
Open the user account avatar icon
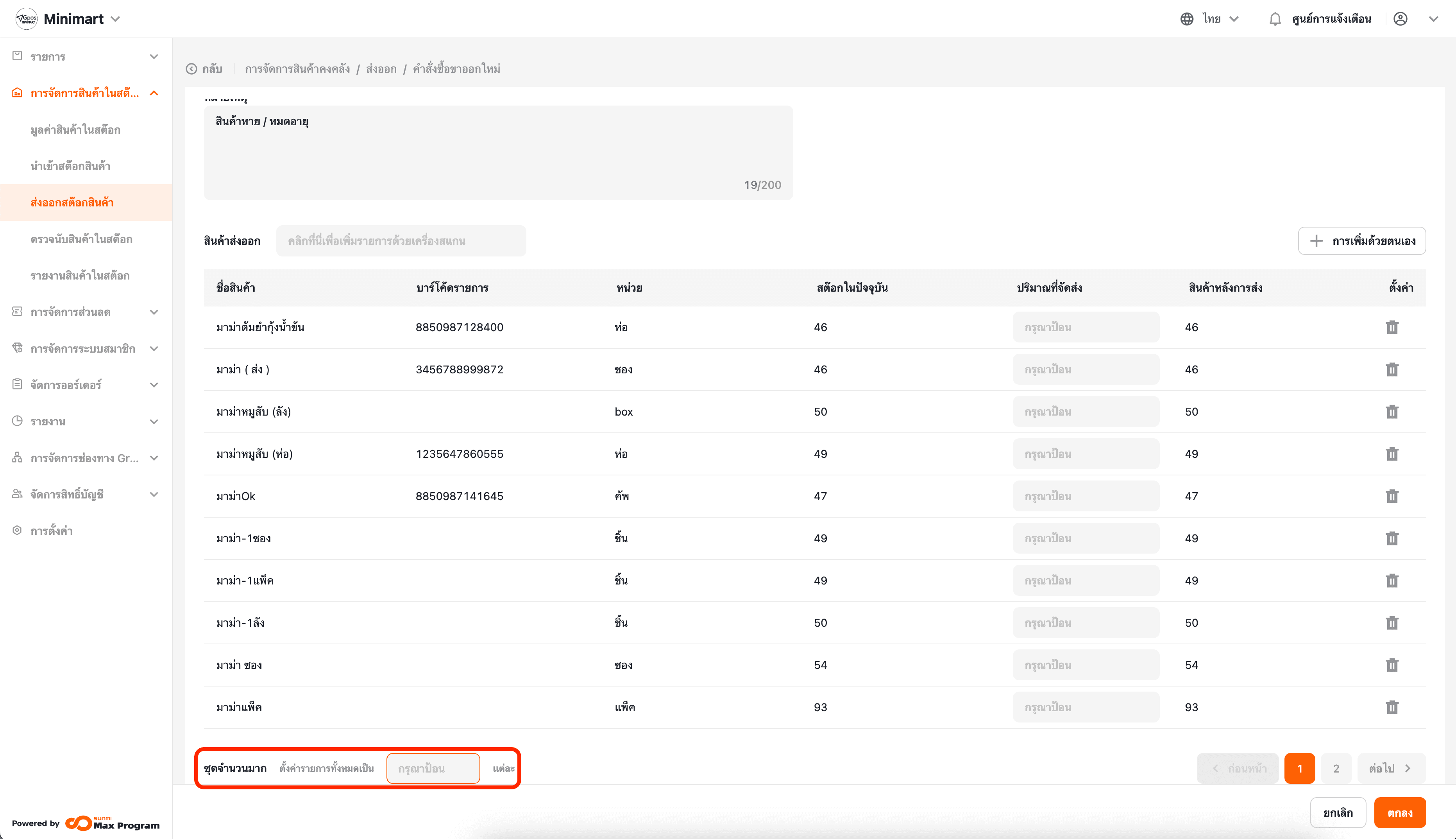(1400, 19)
